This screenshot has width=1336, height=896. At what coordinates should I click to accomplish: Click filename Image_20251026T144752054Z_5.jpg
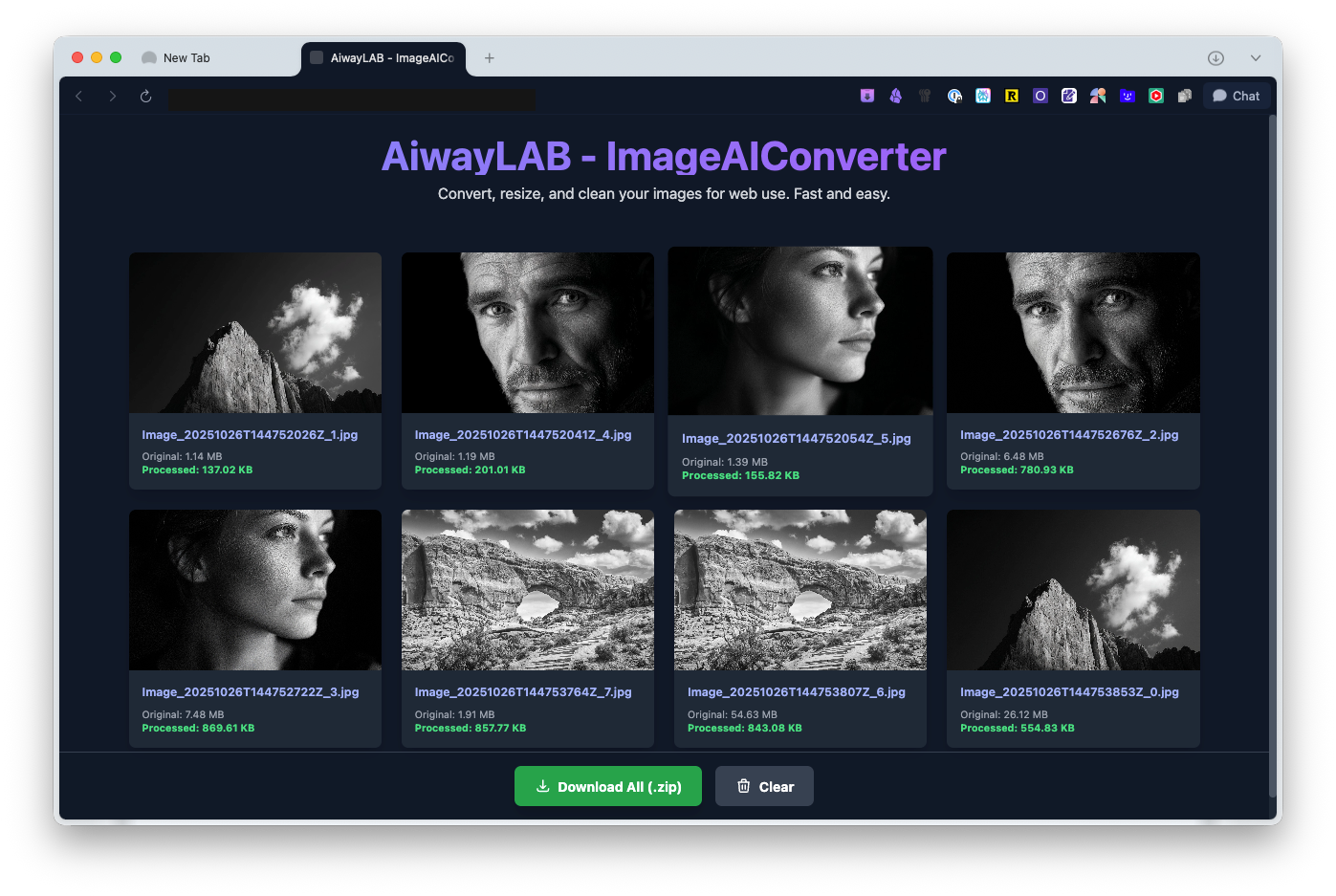(797, 439)
